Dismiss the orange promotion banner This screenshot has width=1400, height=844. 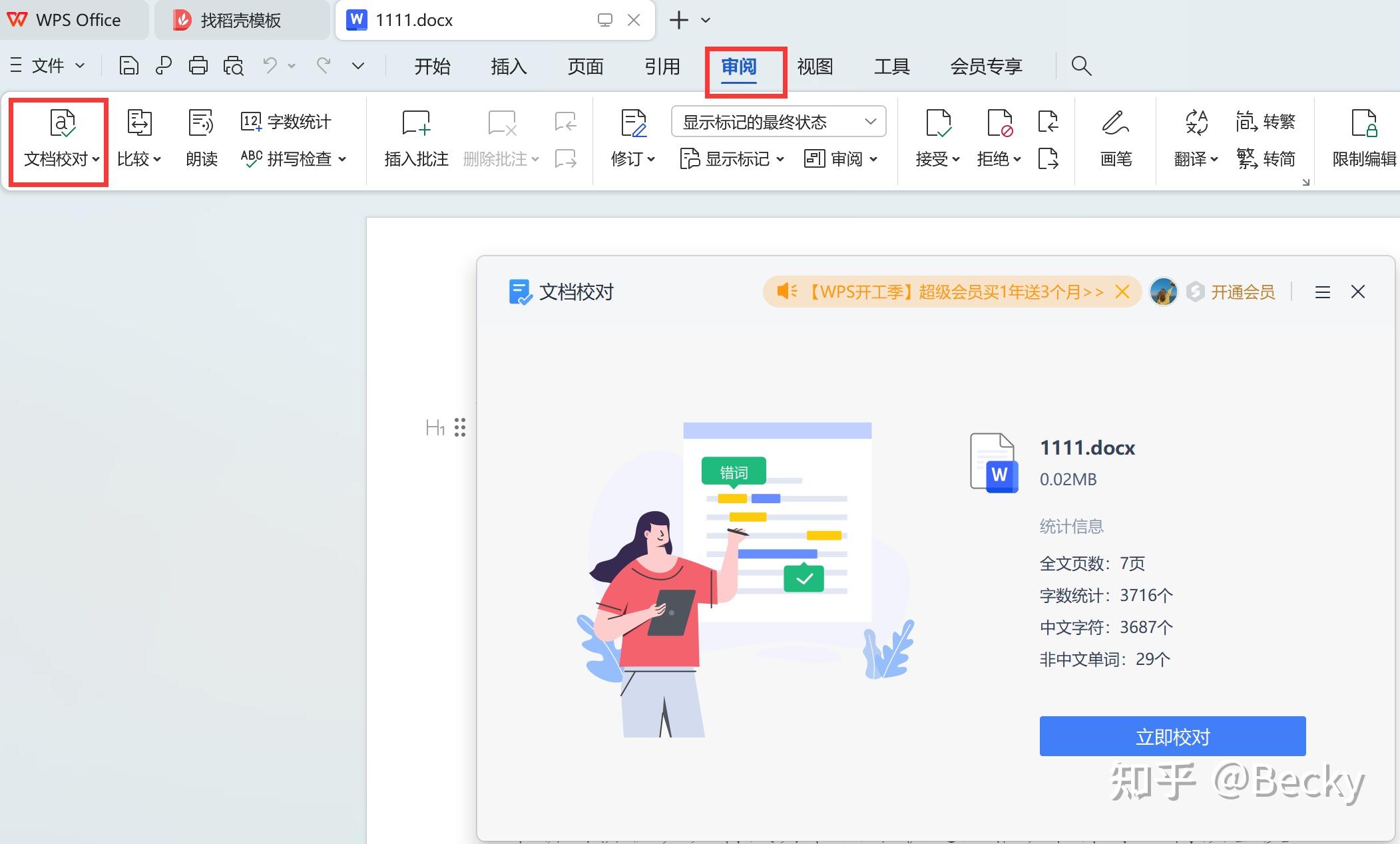(x=1122, y=292)
